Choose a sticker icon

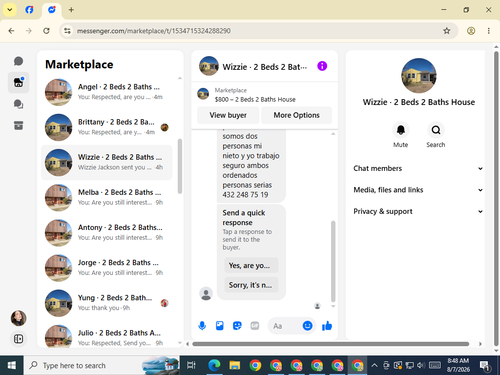(x=237, y=326)
